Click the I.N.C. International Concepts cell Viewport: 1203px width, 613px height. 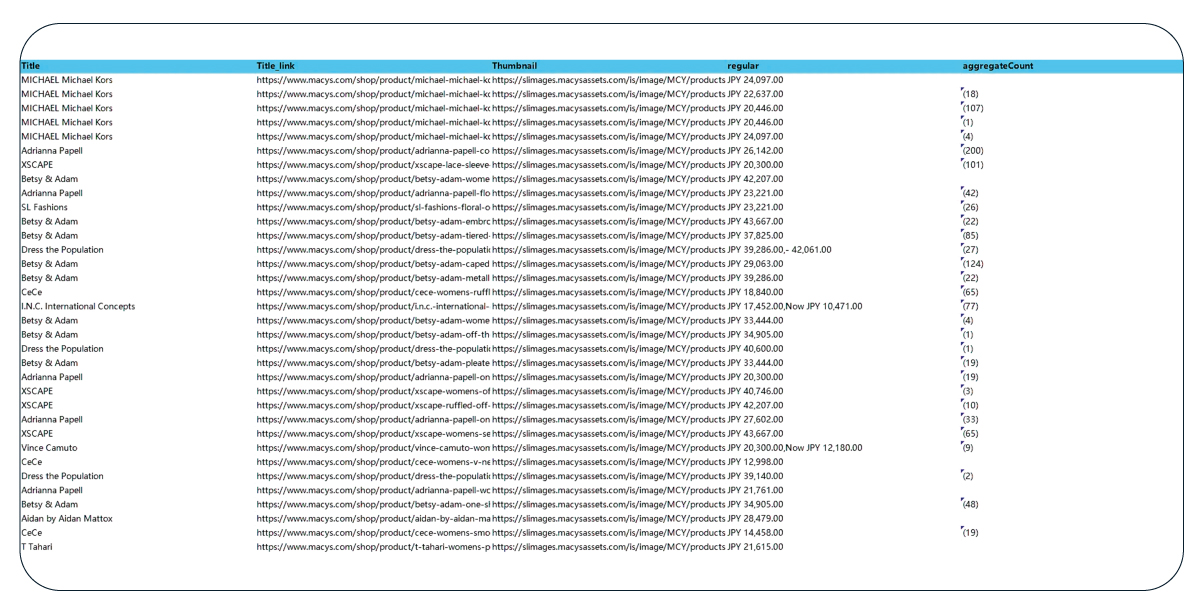pos(78,306)
